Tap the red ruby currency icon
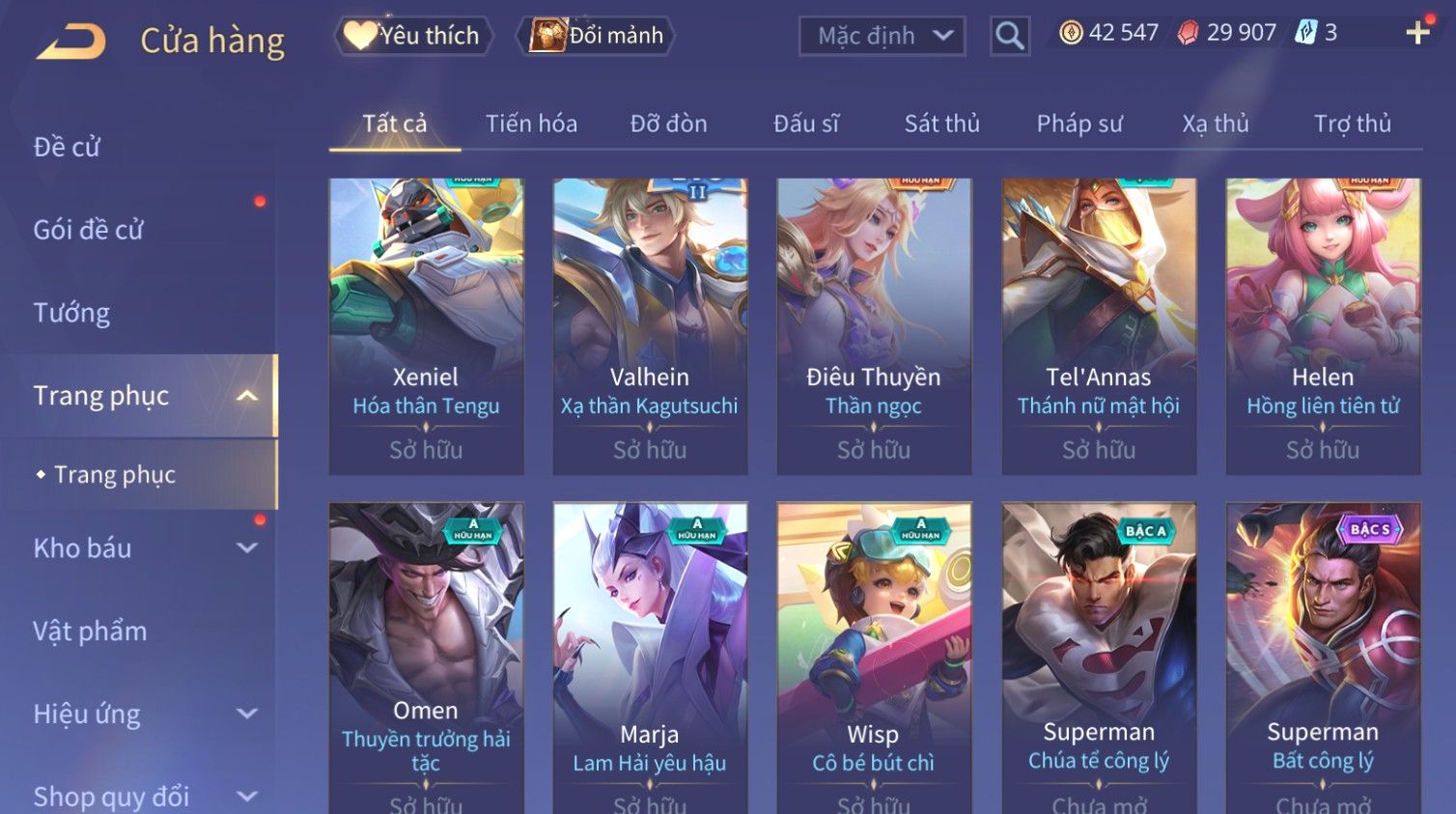1456x814 pixels. [x=1188, y=33]
